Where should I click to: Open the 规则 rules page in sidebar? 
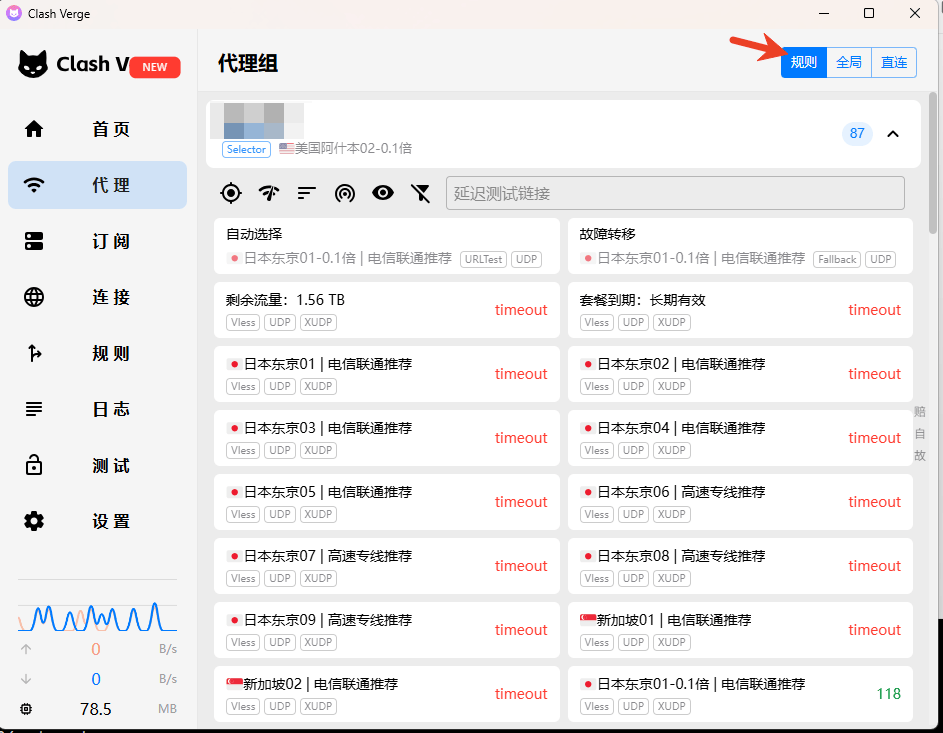97,353
